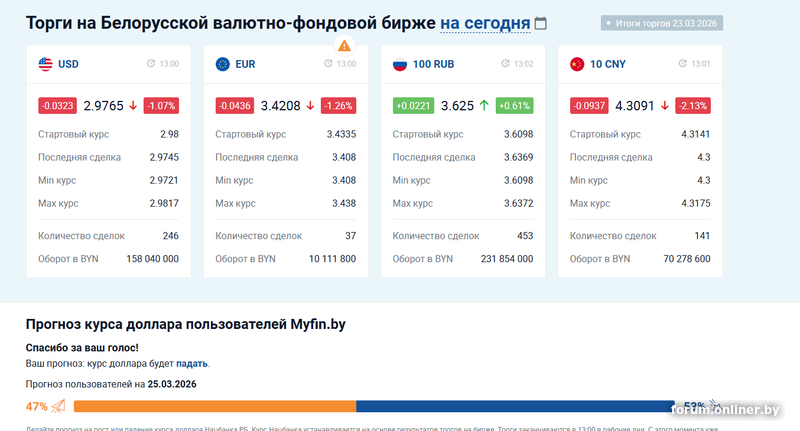800x431 pixels.
Task: Click the RUB rate value 3.625
Action: [x=457, y=106]
